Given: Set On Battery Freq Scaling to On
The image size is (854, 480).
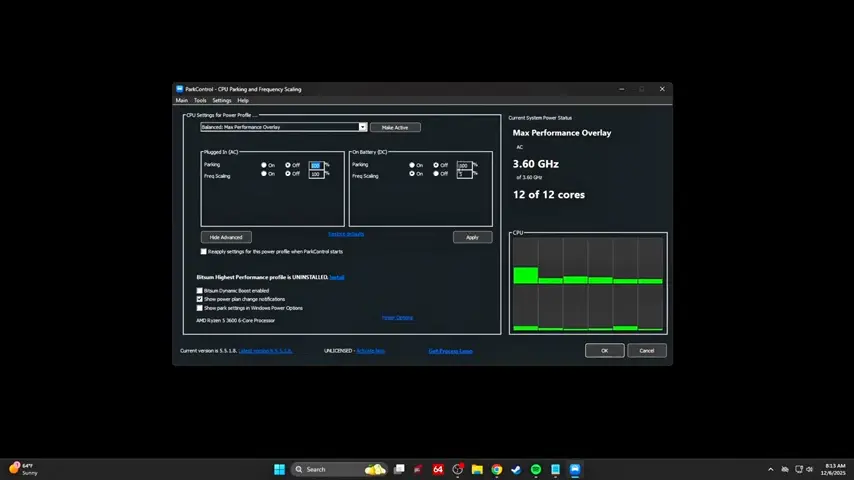Looking at the screenshot, I should click(x=412, y=174).
